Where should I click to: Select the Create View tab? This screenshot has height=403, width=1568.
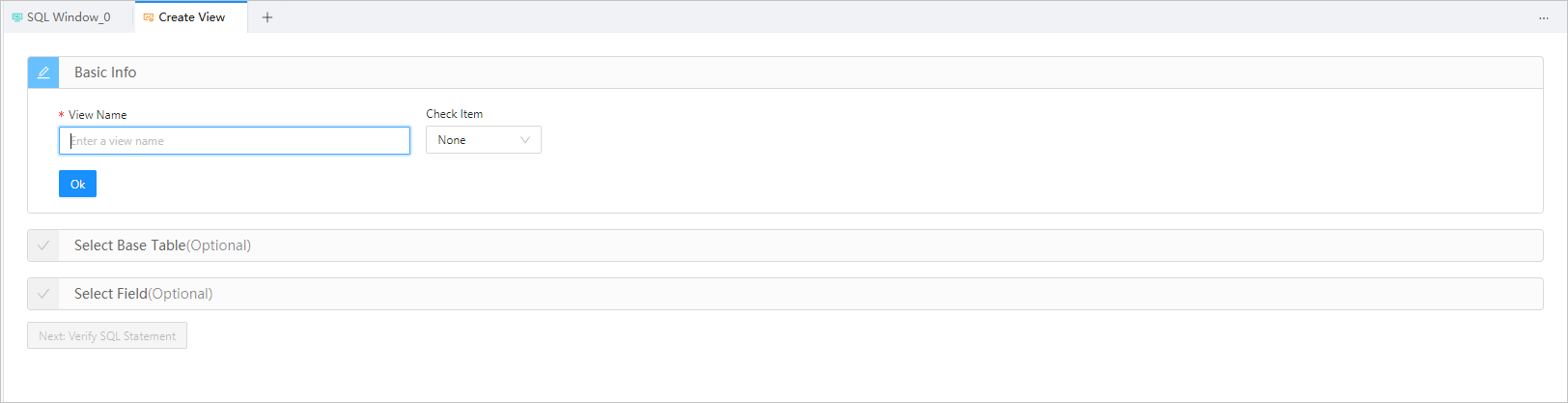pos(191,17)
